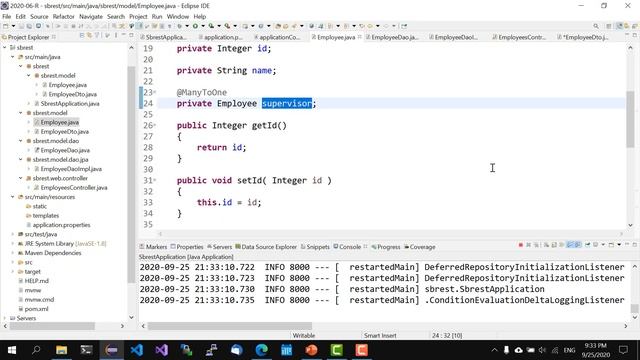Select EmployeeDaoImpl.java in Project Explorer
The width and height of the screenshot is (640, 360).
(68, 169)
